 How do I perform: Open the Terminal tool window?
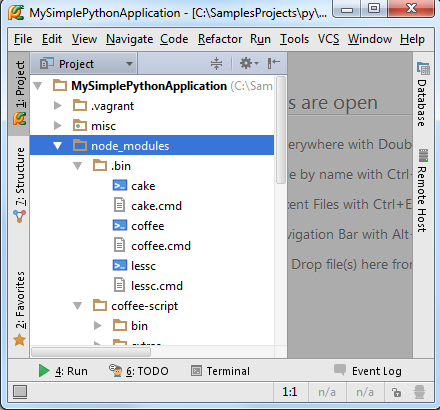click(x=220, y=371)
